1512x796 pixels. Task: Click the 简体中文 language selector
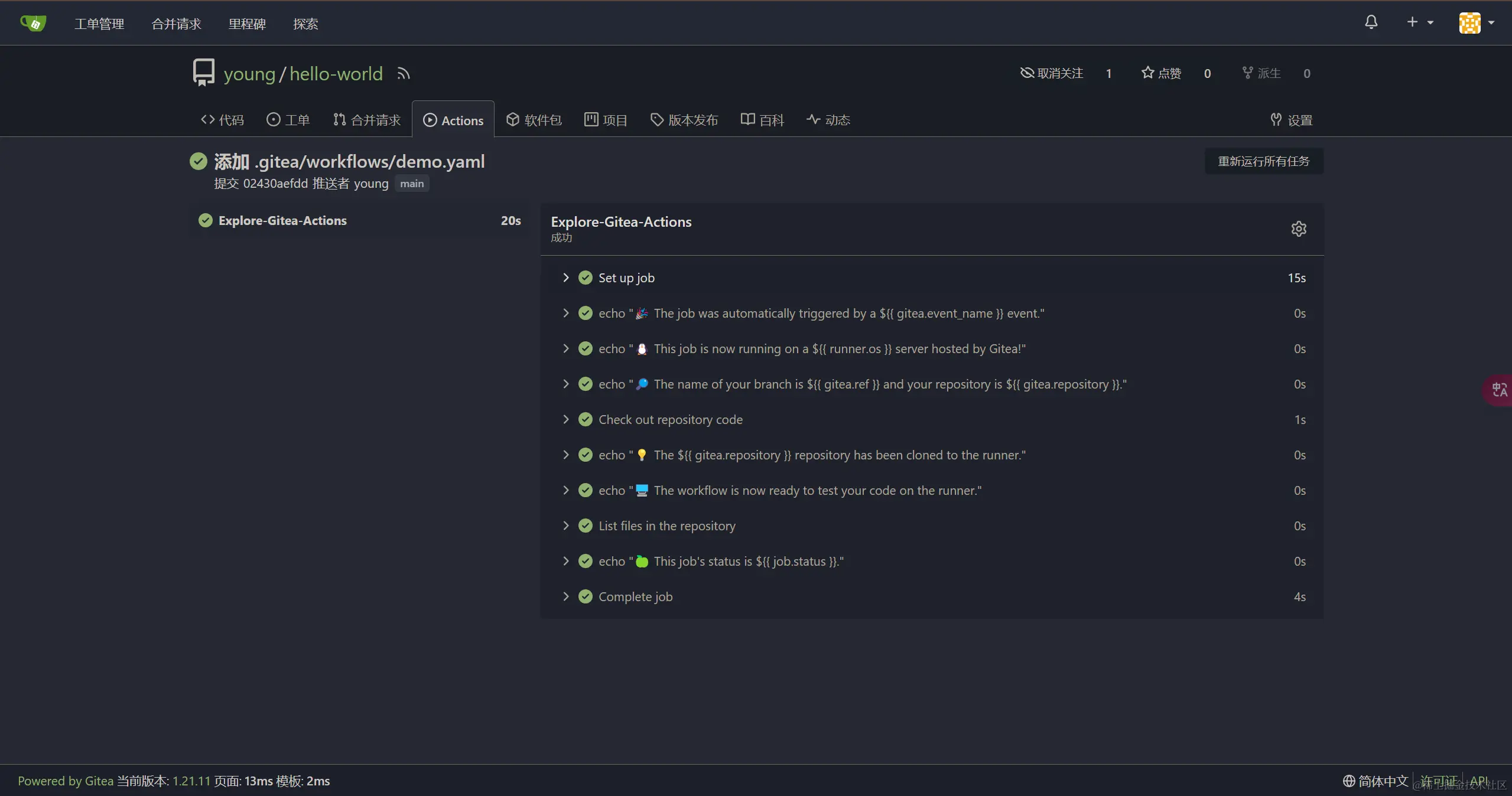point(1376,781)
